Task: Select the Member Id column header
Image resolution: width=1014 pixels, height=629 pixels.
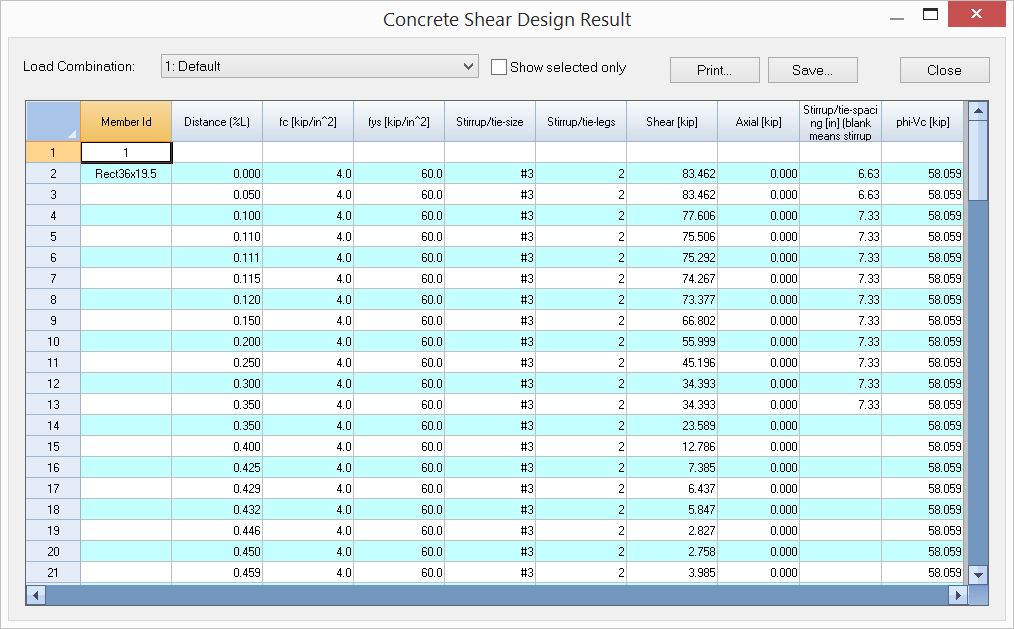Action: [125, 120]
